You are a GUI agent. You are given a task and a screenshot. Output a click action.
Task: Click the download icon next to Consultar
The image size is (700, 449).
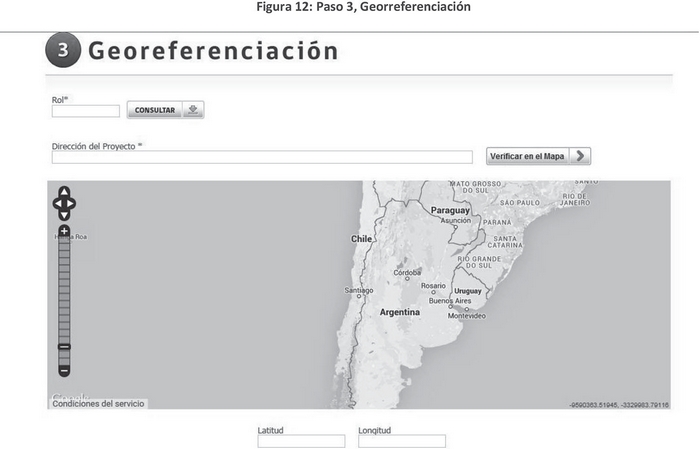193,110
